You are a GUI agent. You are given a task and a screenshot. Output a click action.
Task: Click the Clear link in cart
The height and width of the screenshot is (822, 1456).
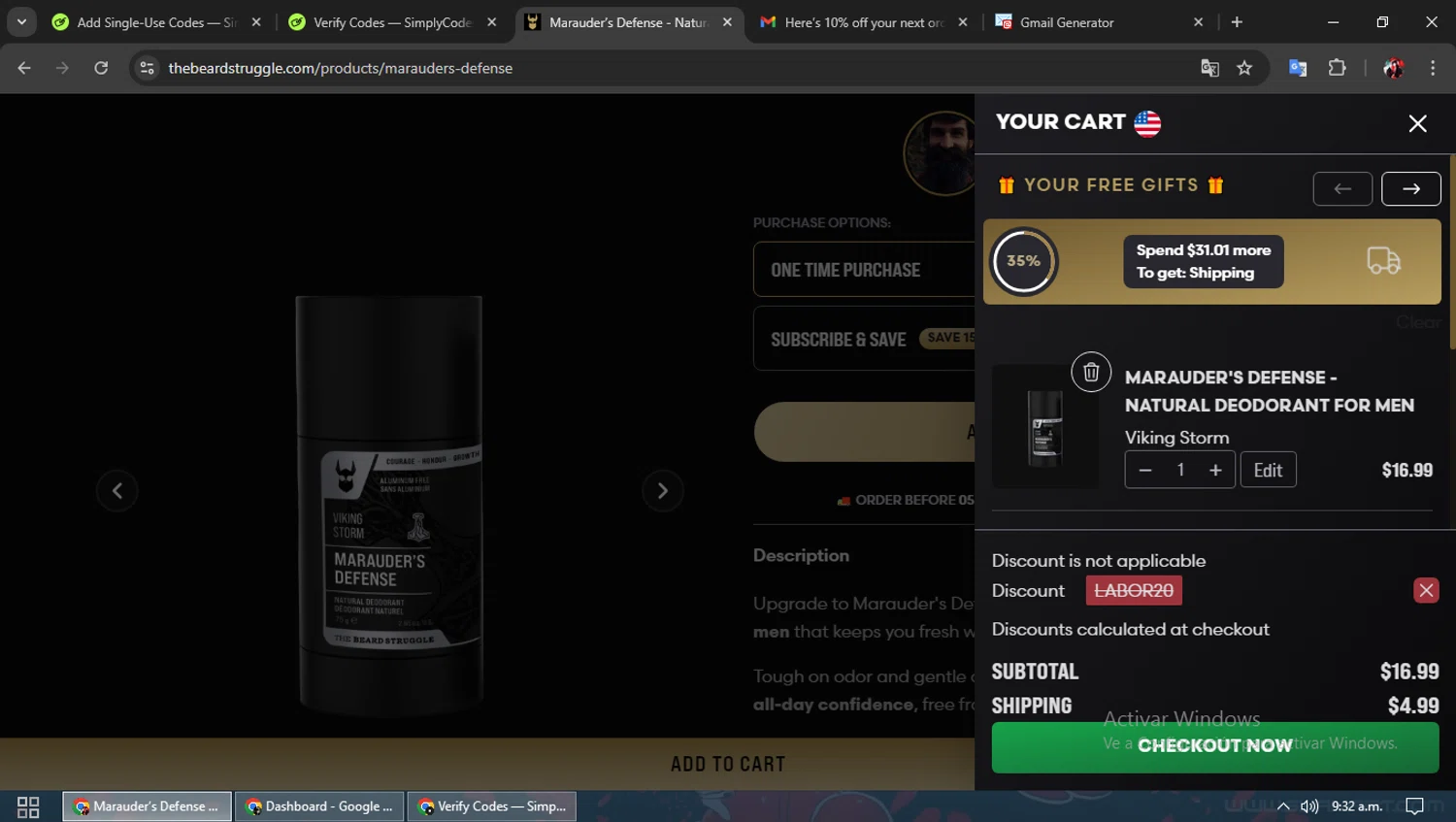click(x=1418, y=322)
